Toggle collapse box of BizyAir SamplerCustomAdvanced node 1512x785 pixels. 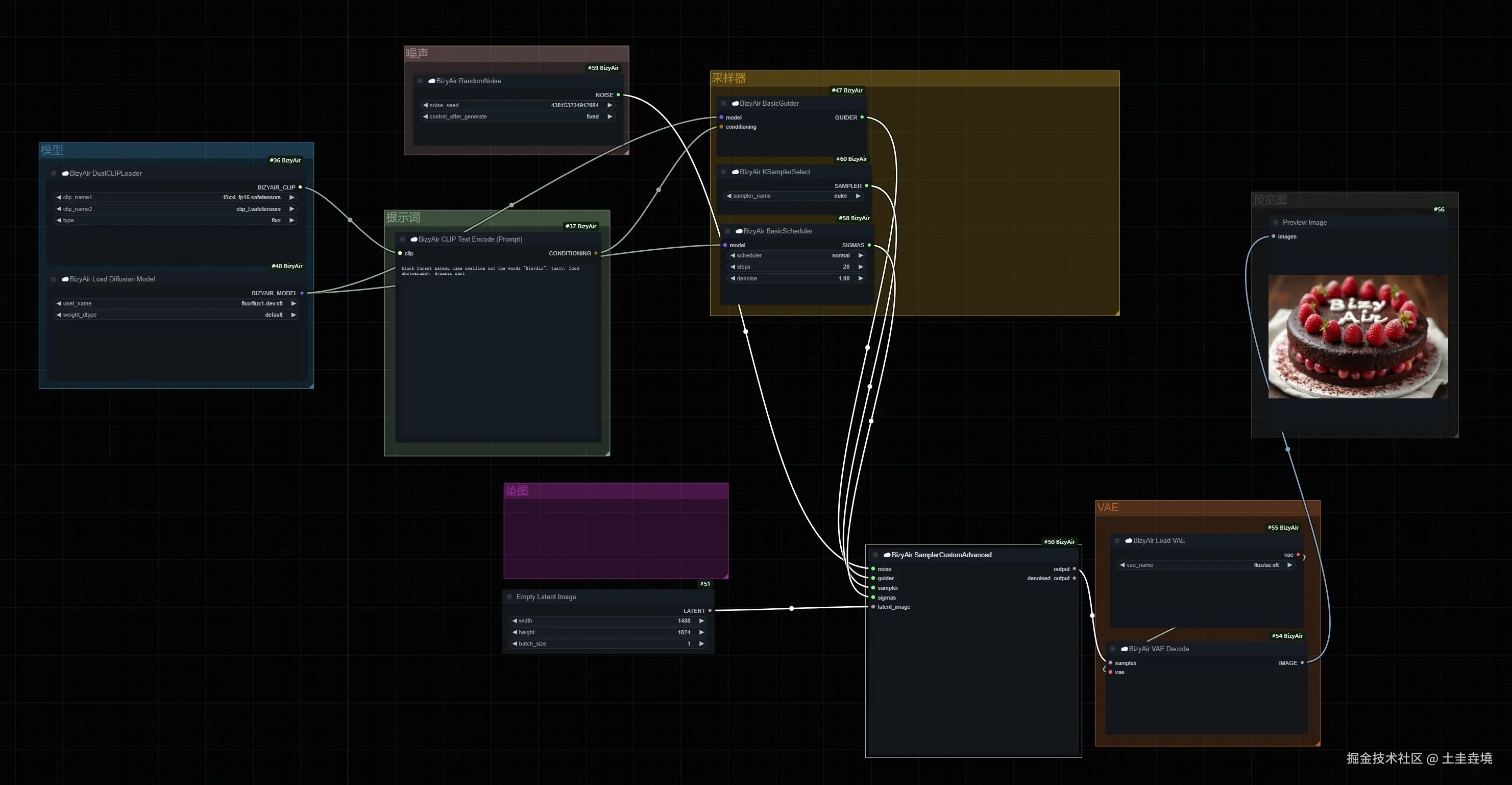[875, 555]
